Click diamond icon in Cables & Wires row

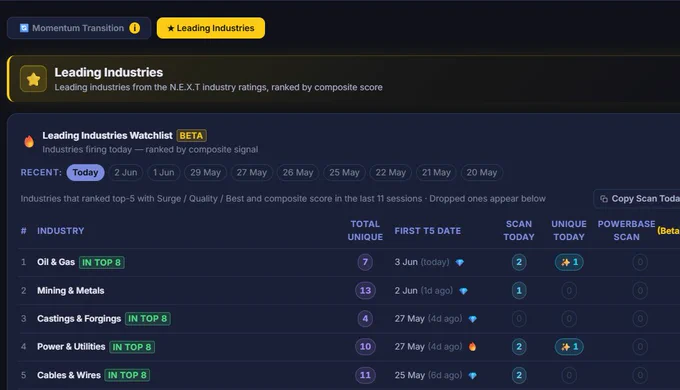(x=473, y=376)
